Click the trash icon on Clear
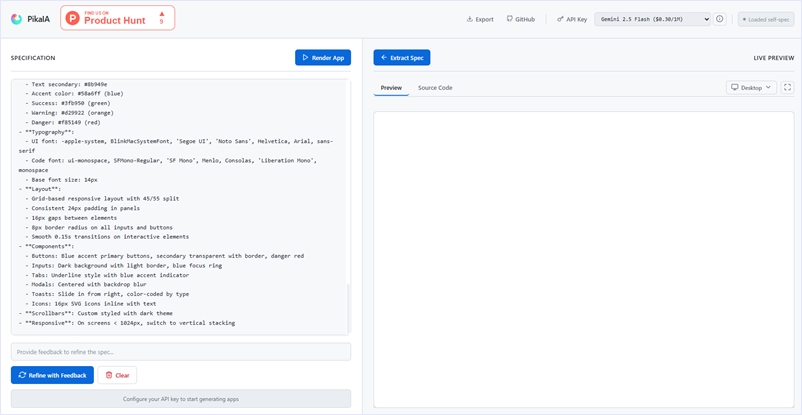The width and height of the screenshot is (802, 415). (109, 375)
